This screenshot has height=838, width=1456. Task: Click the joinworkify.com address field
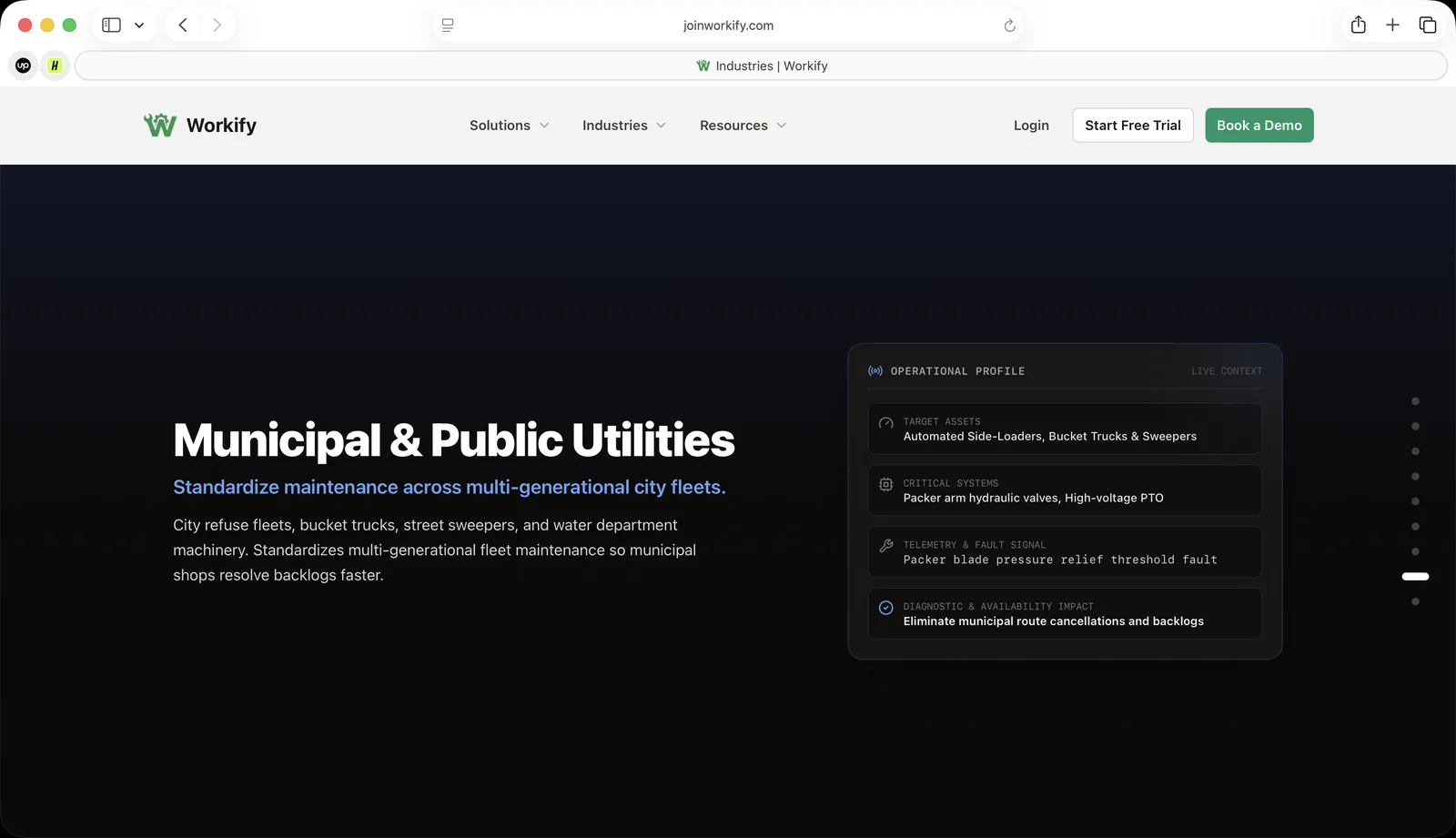[x=728, y=25]
